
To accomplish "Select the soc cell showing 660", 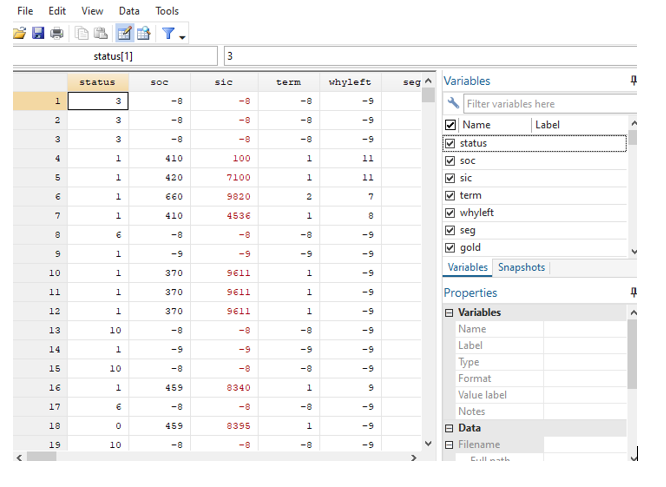I will coord(159,197).
